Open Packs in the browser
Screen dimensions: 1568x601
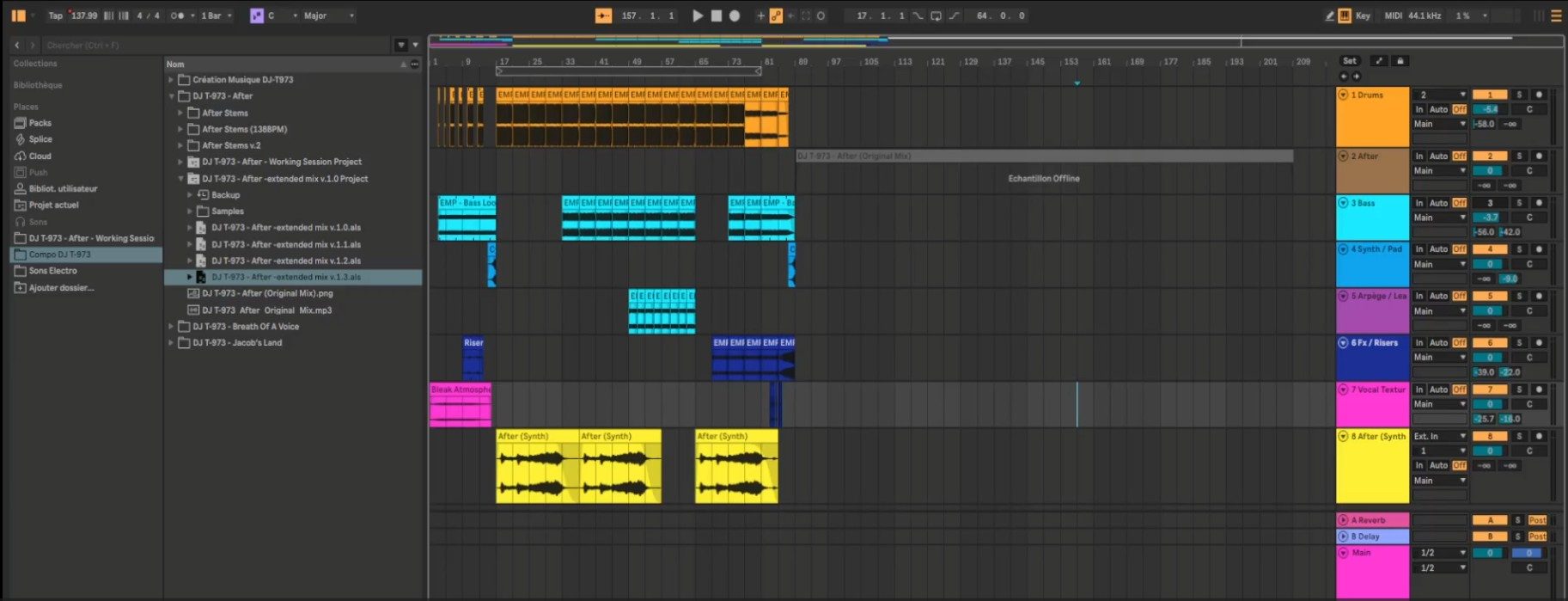[40, 123]
